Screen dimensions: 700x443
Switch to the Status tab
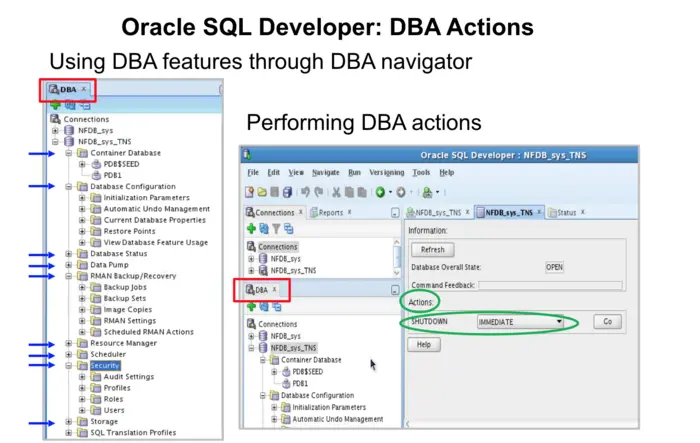[x=566, y=213]
